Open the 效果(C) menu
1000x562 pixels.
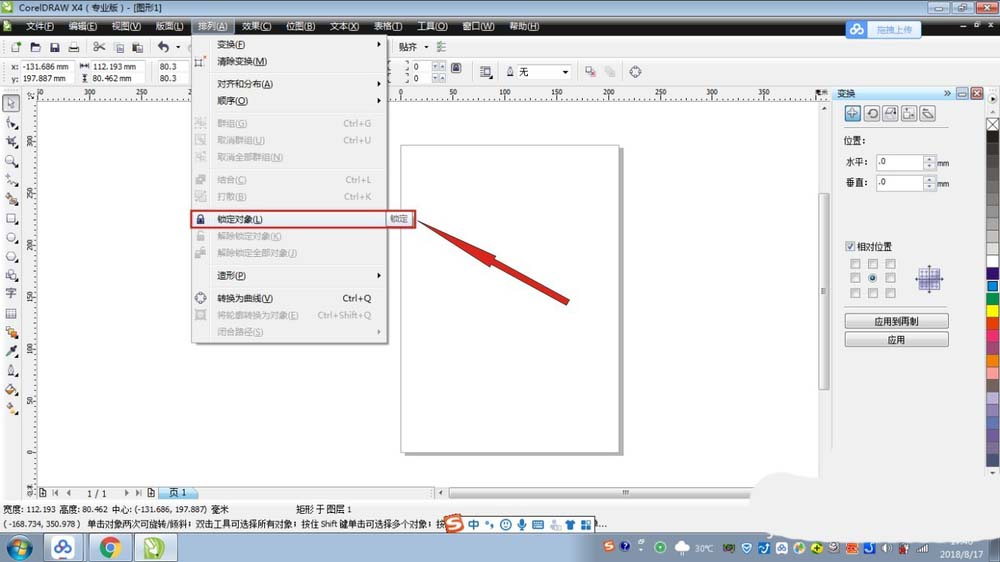pyautogui.click(x=256, y=26)
